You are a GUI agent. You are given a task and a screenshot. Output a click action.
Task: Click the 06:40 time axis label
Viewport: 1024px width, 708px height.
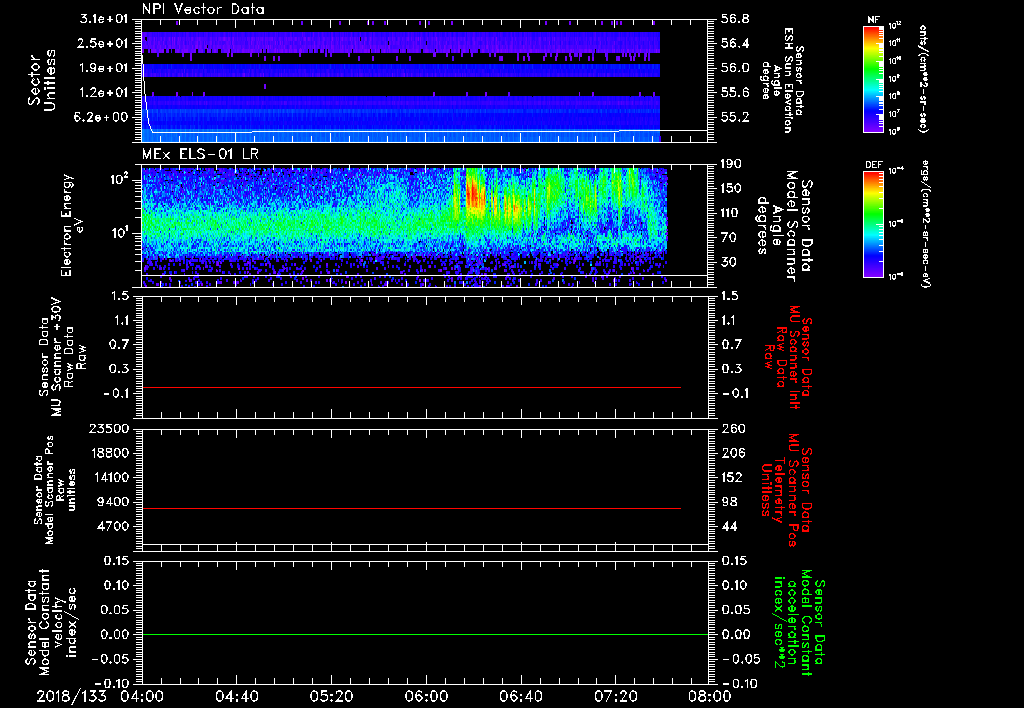click(x=520, y=696)
